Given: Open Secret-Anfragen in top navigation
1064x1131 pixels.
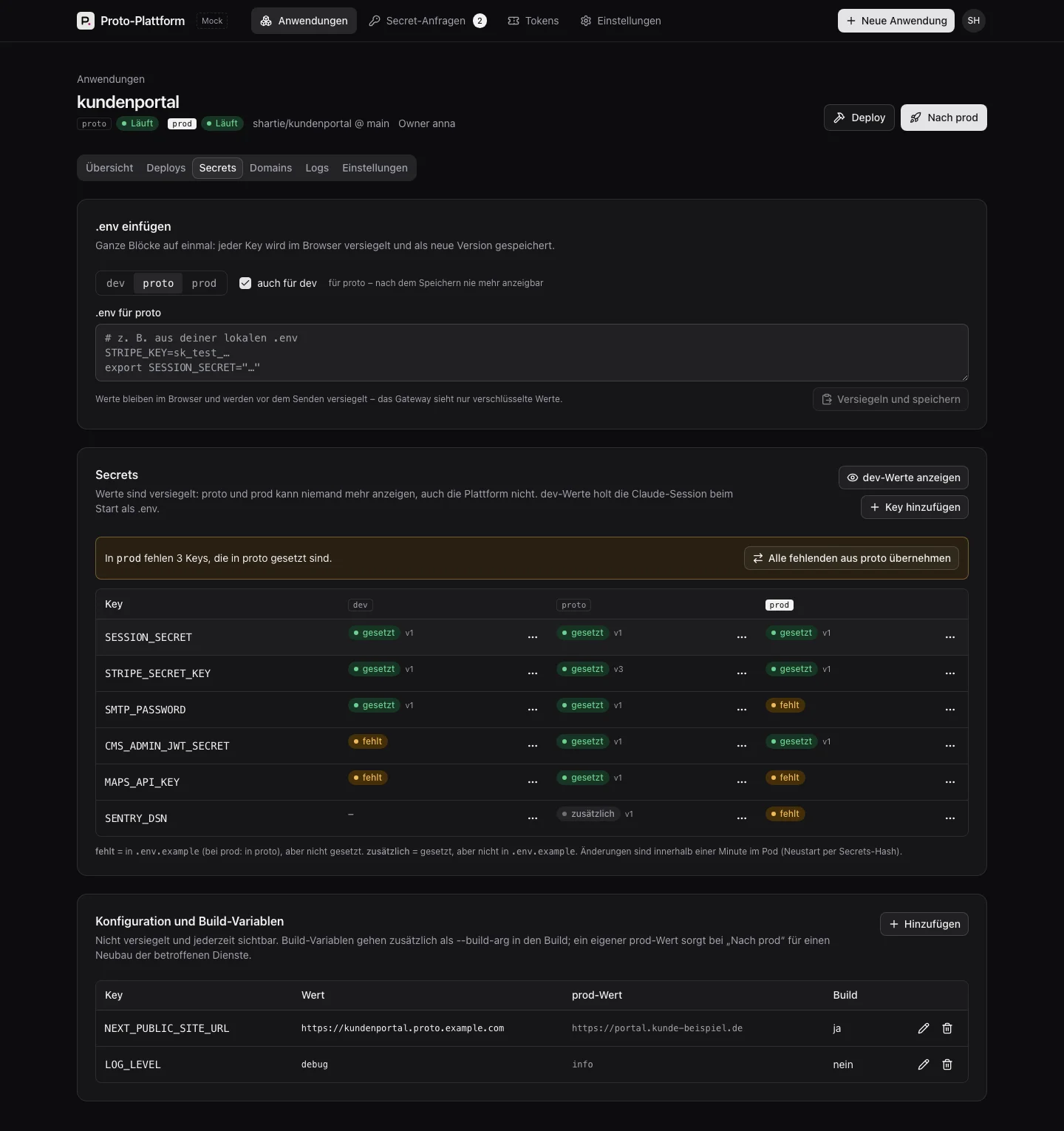Looking at the screenshot, I should pyautogui.click(x=427, y=21).
